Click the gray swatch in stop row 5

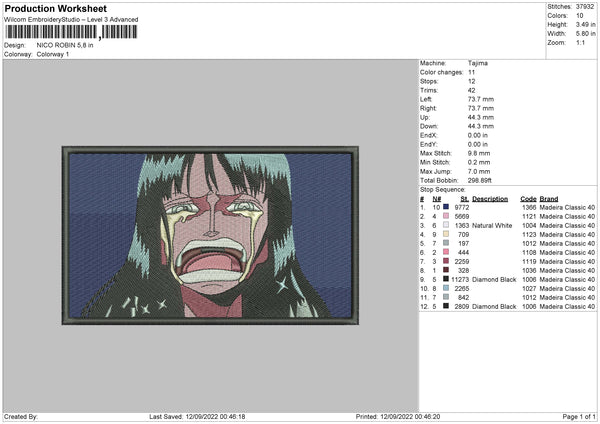[446, 243]
